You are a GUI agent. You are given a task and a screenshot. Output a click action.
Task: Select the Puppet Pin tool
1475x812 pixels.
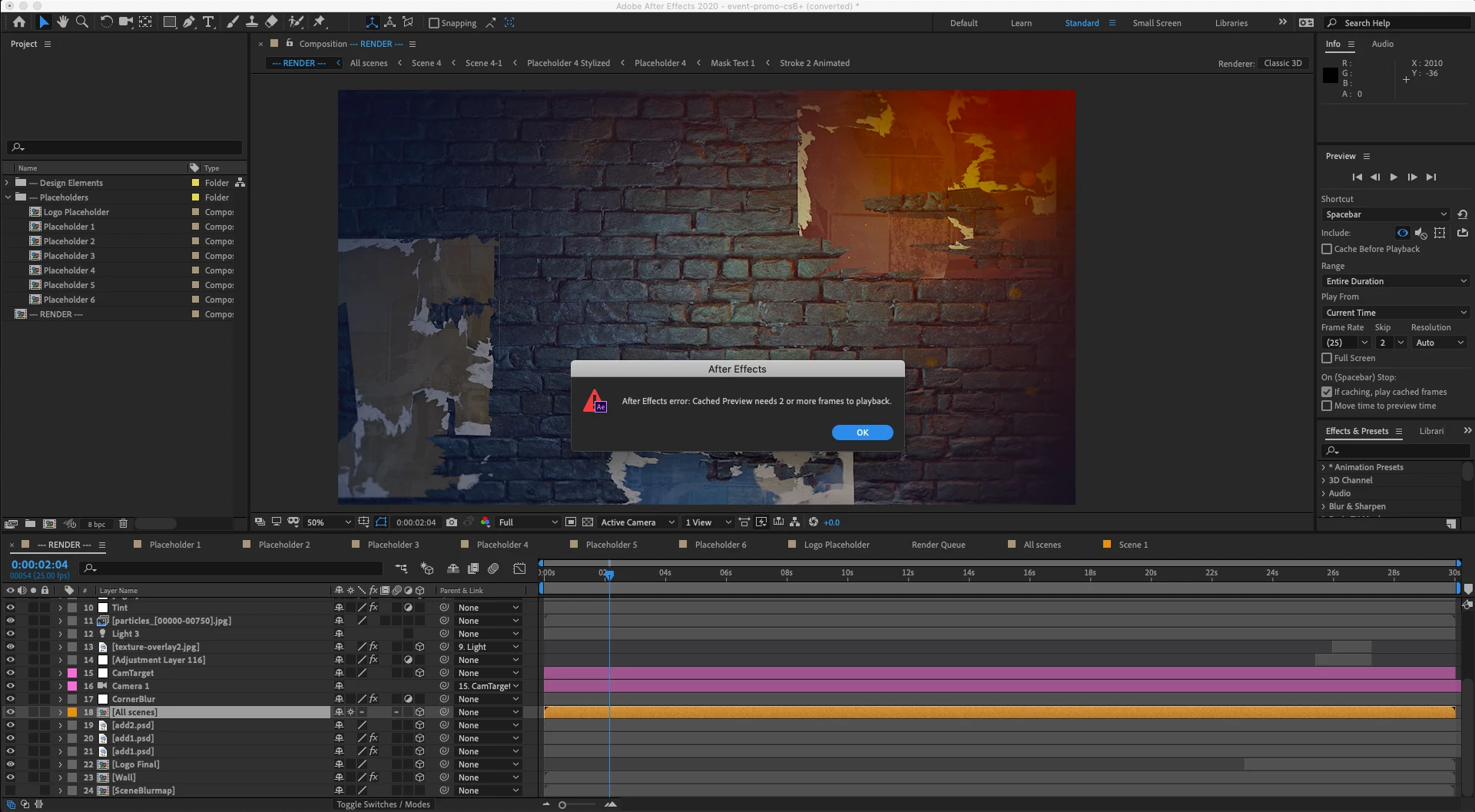tap(320, 22)
